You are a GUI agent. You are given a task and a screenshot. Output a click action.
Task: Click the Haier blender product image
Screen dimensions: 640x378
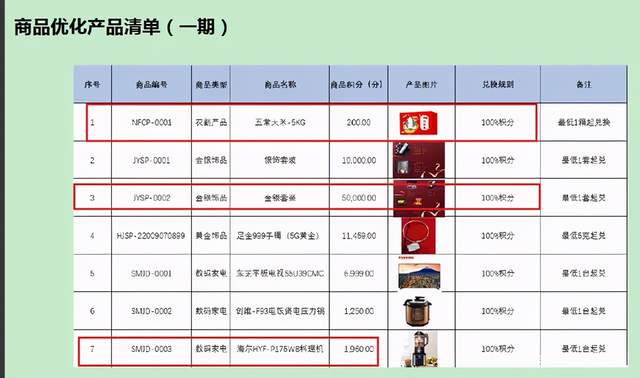pos(420,349)
